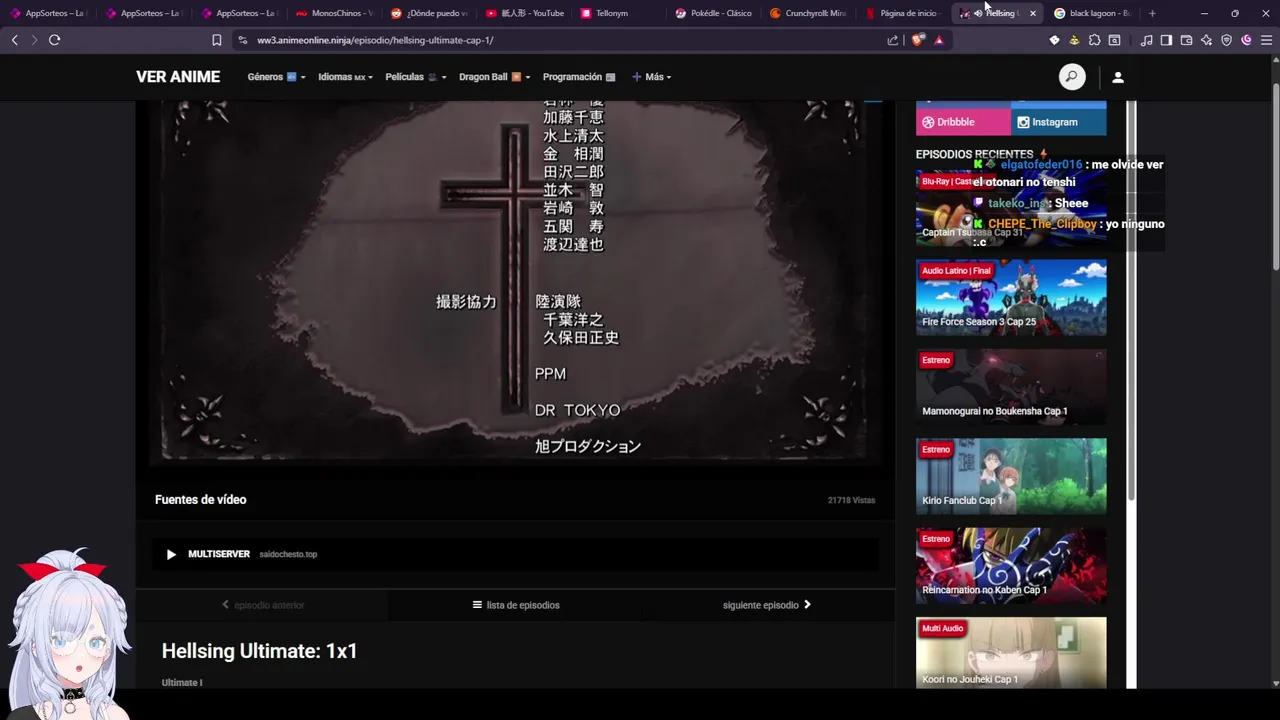Switch to the Crunchyroll tab
This screenshot has width=1280, height=720.
click(808, 13)
